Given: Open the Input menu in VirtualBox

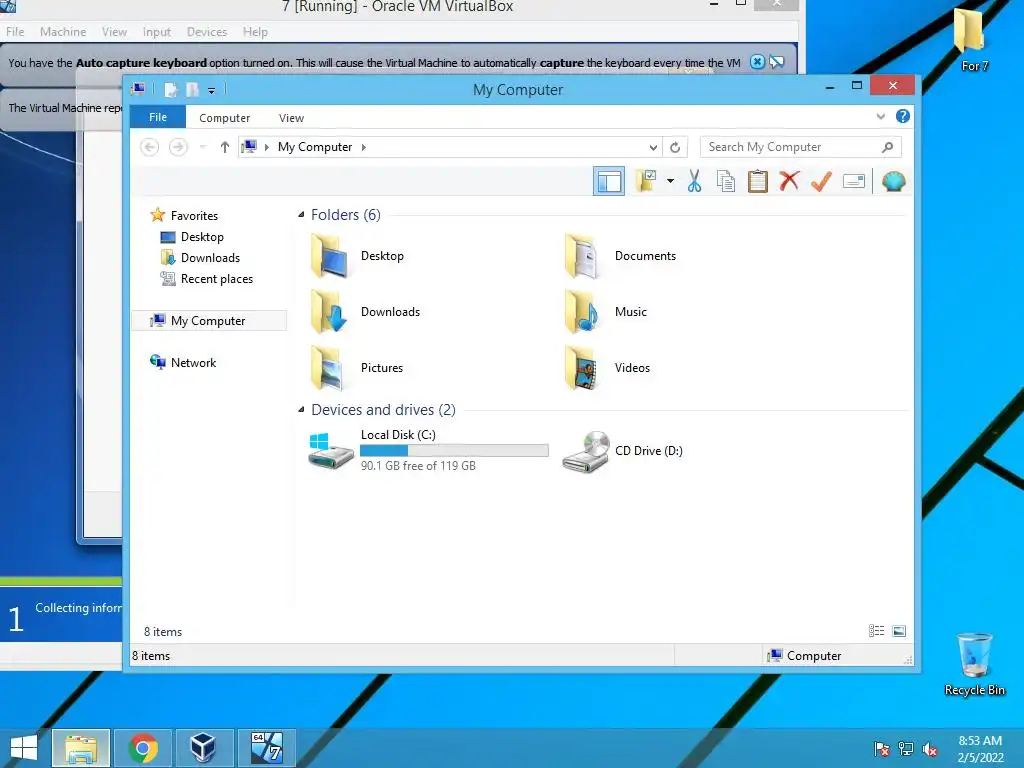Looking at the screenshot, I should 157,31.
